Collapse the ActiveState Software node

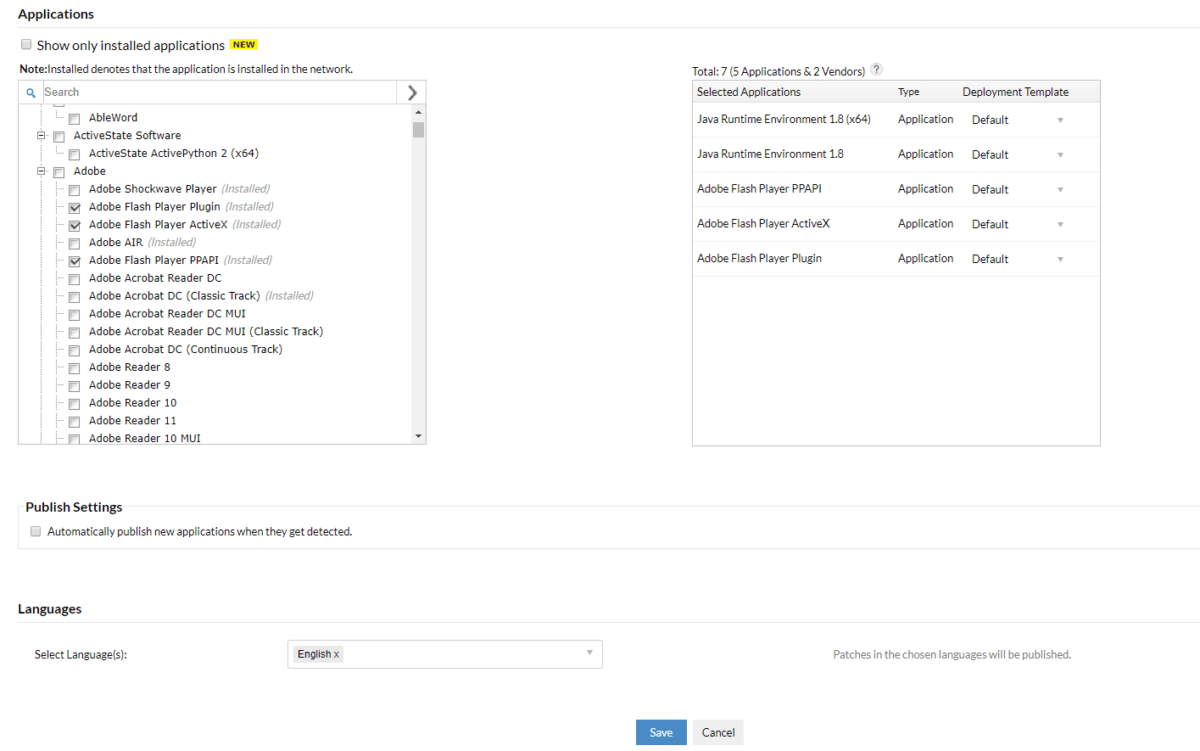click(41, 135)
